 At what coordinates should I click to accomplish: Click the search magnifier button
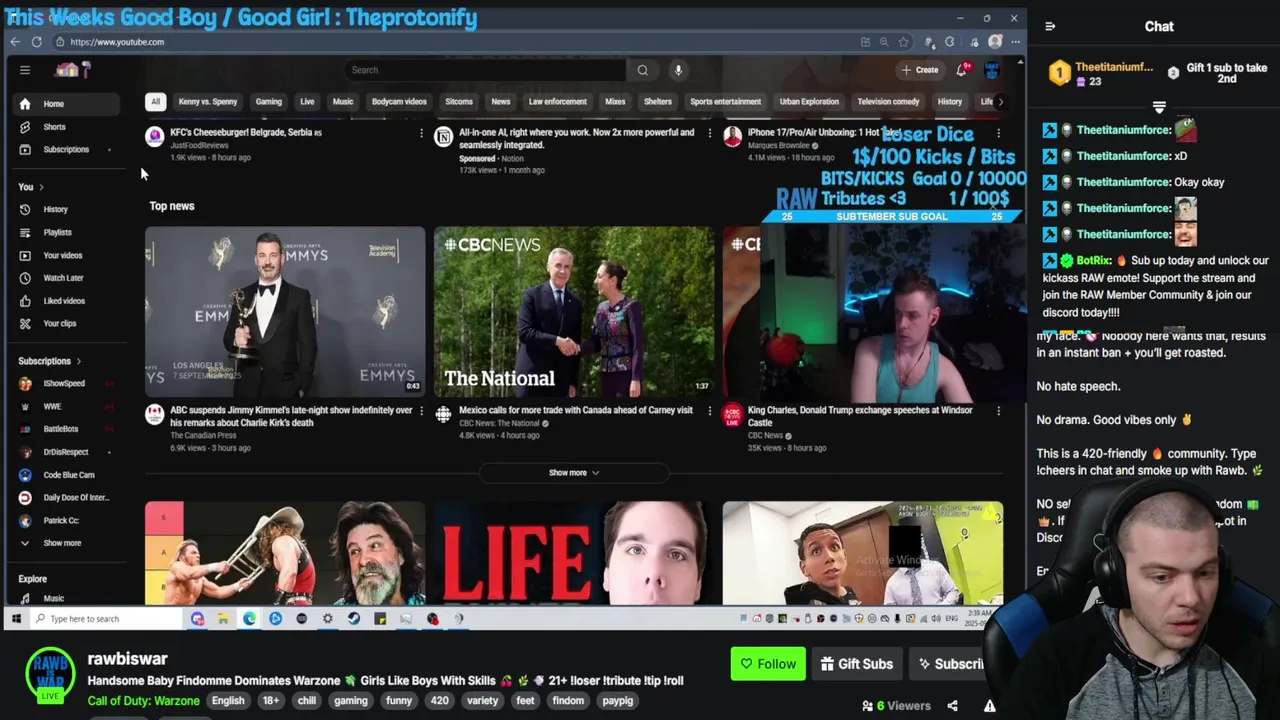click(x=642, y=70)
